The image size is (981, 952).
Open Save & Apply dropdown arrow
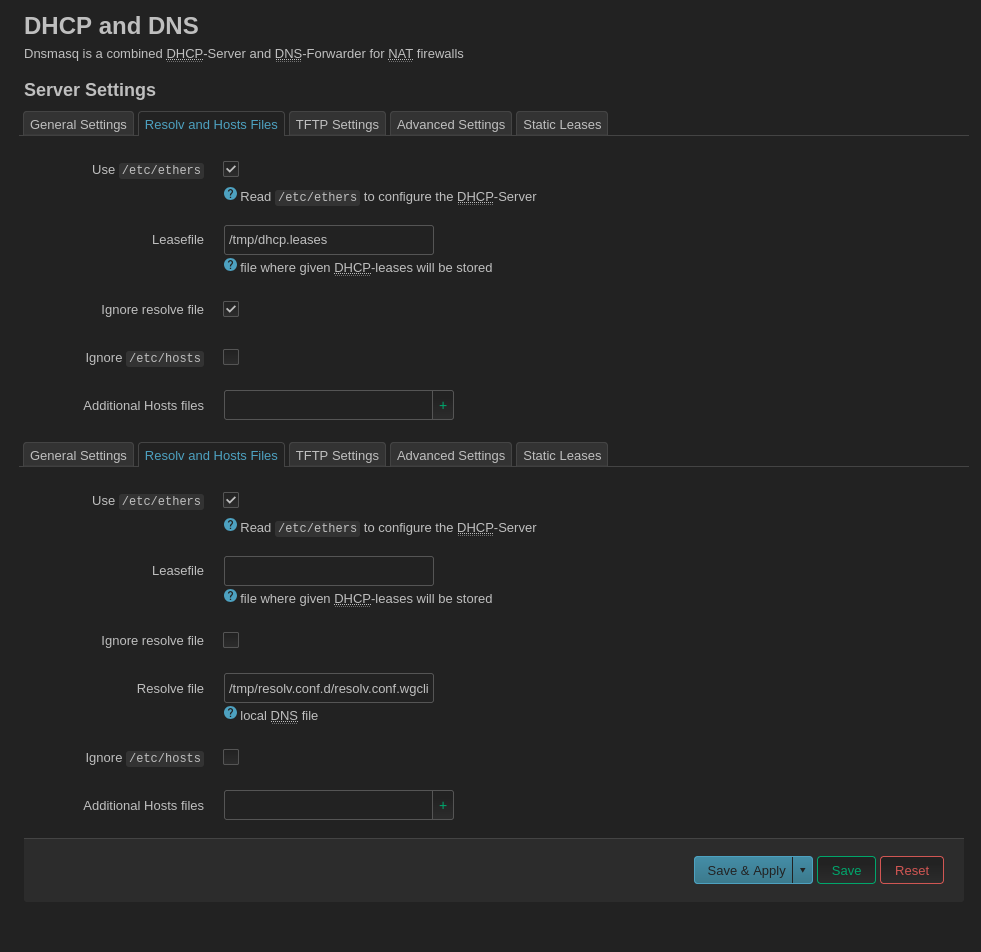[x=802, y=870]
